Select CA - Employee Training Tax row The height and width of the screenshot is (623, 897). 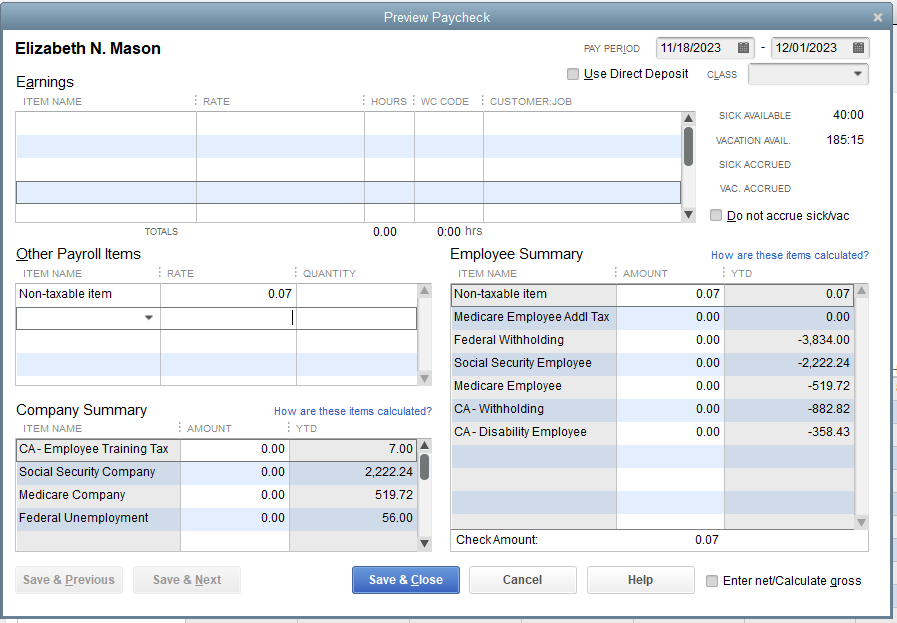click(x=217, y=449)
